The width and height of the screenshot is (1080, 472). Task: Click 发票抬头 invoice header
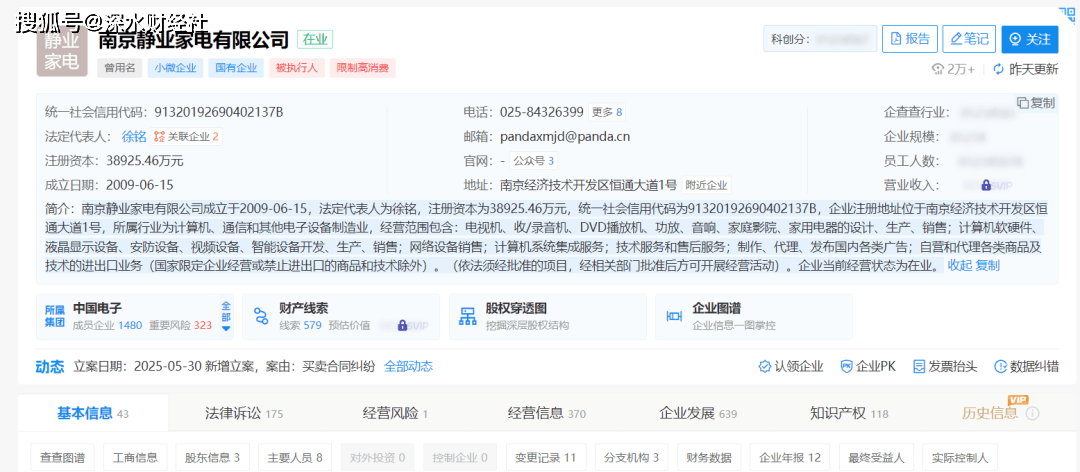[x=919, y=367]
